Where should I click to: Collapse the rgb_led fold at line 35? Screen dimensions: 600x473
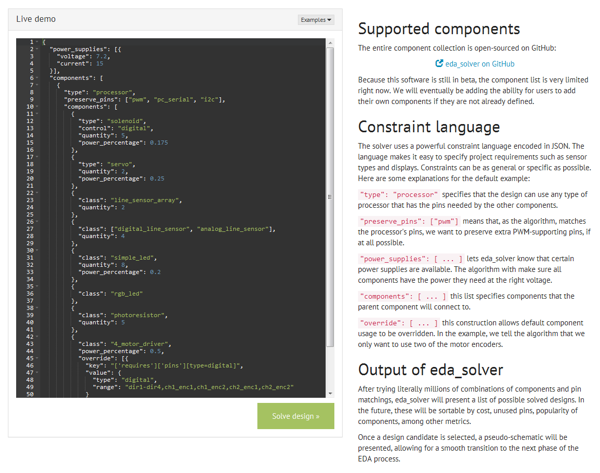(x=37, y=286)
